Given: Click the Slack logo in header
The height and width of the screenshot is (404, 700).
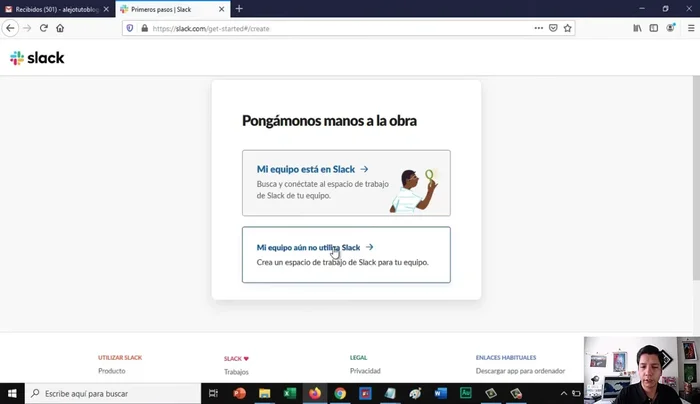Looking at the screenshot, I should [37, 58].
